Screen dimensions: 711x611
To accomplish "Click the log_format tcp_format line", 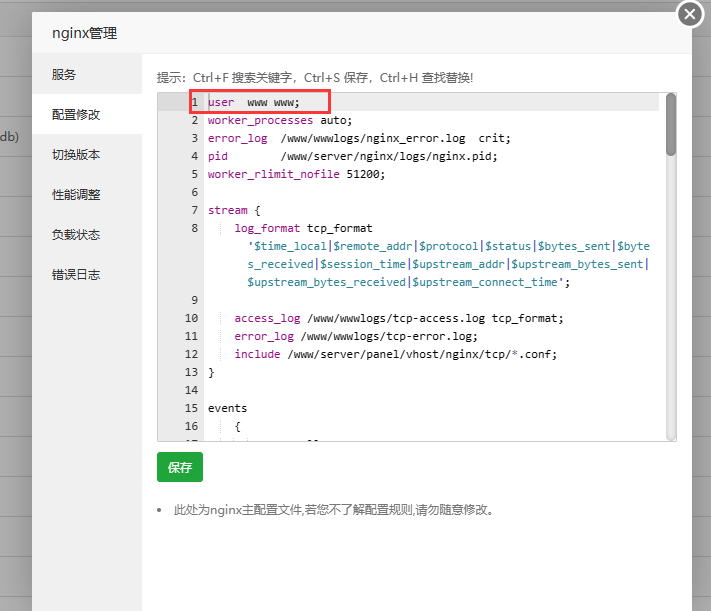I will point(302,228).
